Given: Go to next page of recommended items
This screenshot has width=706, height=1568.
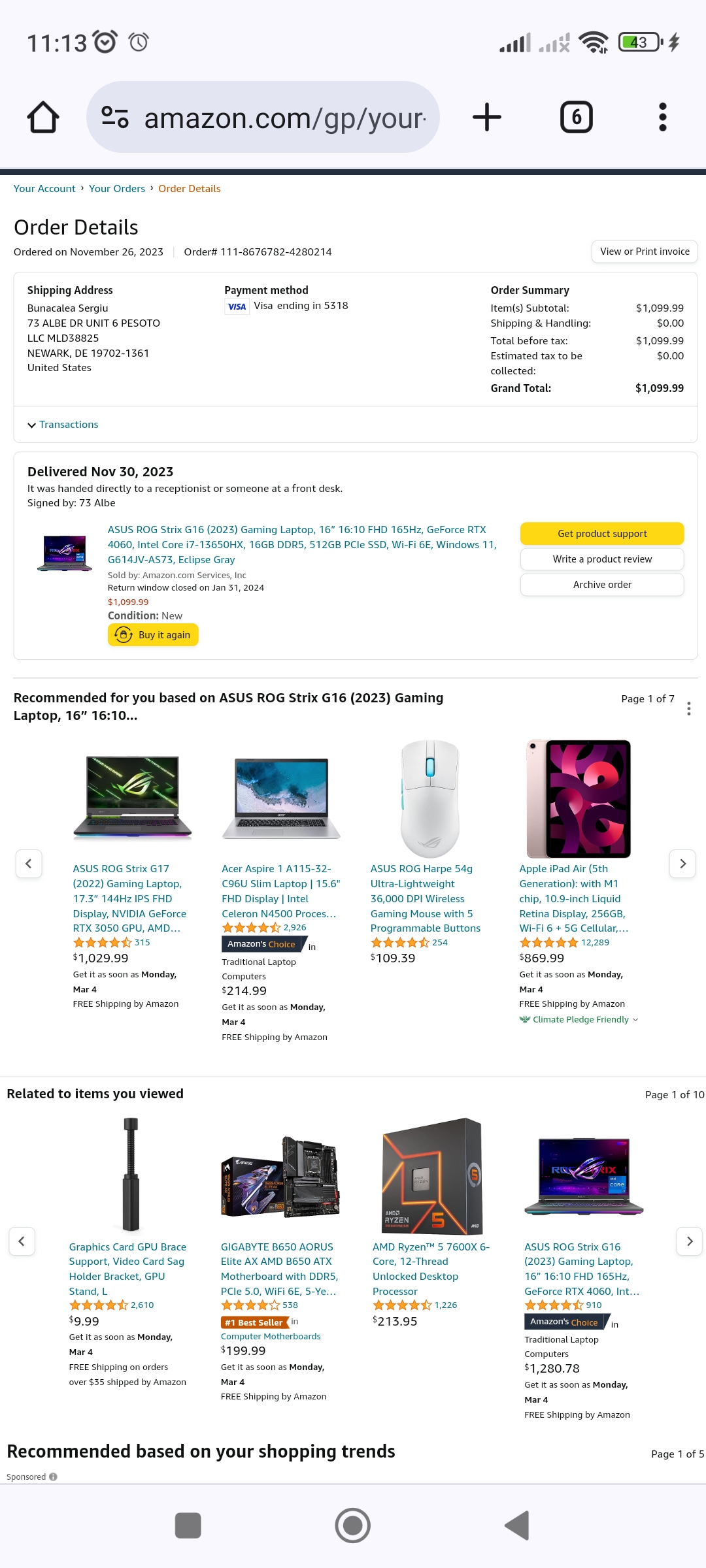Looking at the screenshot, I should click(682, 864).
